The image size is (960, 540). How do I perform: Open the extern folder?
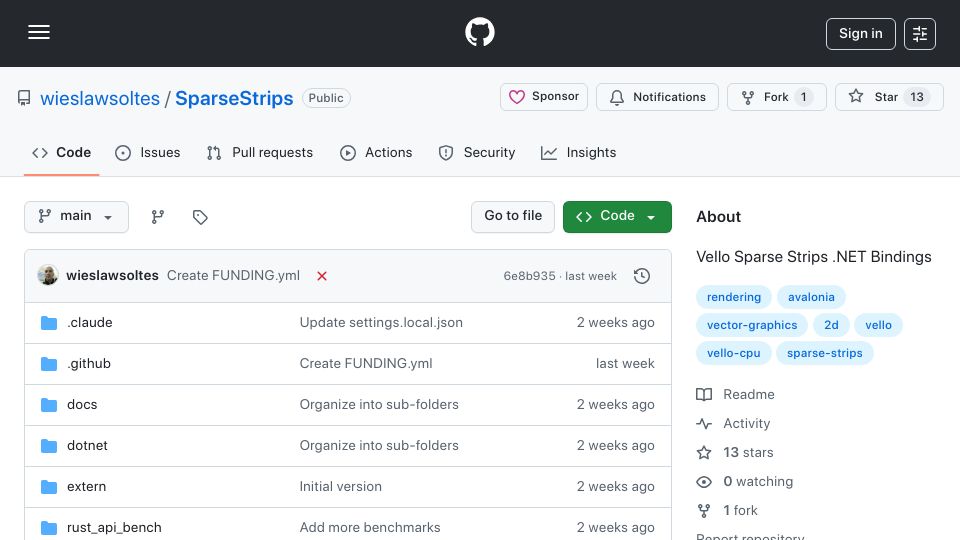pos(86,487)
